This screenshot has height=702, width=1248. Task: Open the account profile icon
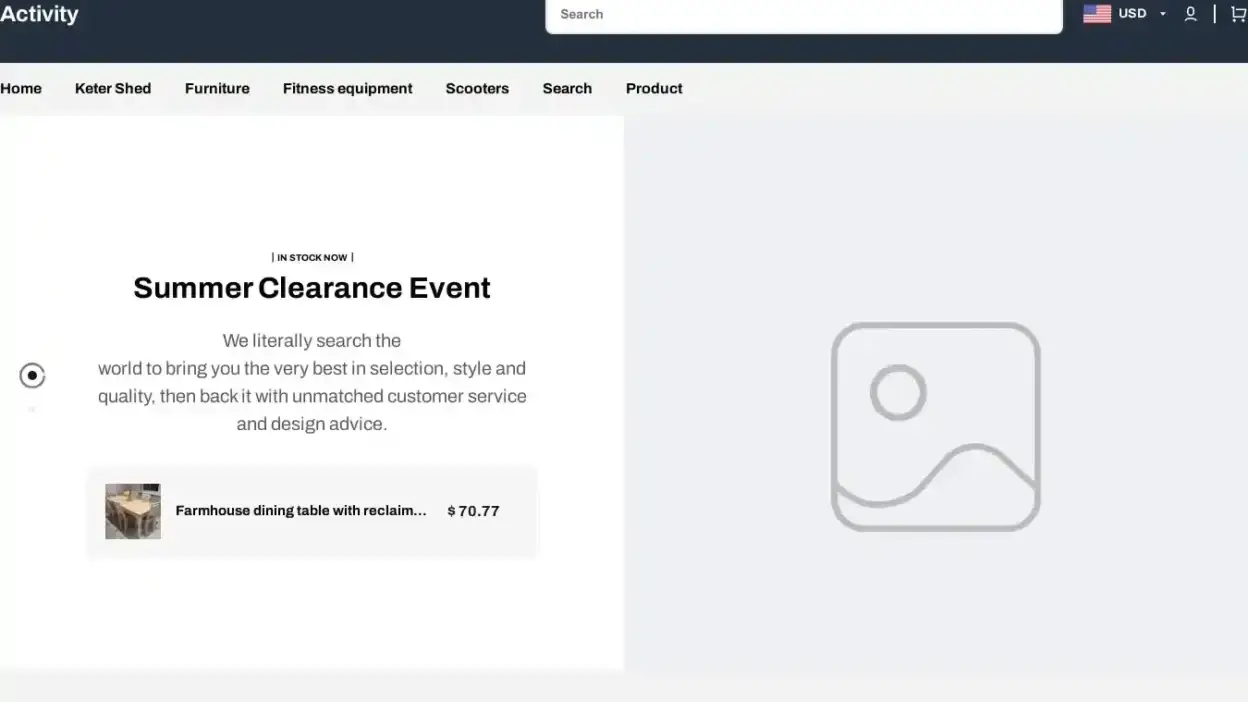1190,14
